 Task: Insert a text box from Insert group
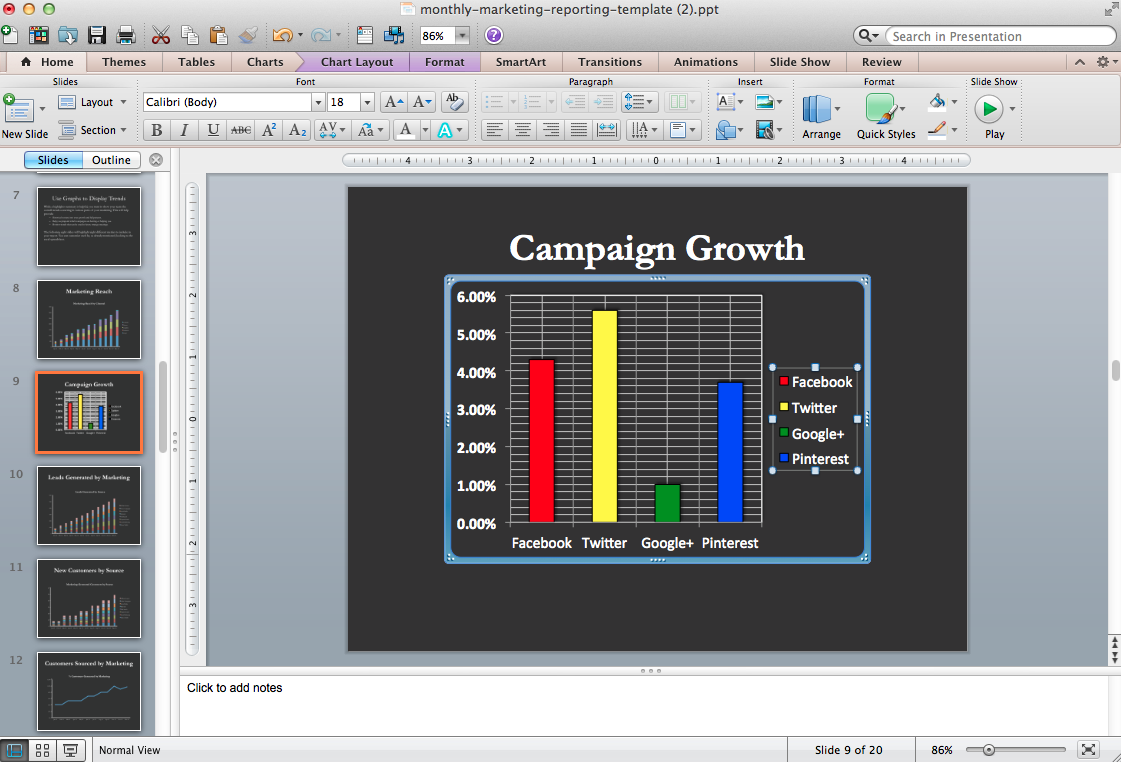pos(725,102)
